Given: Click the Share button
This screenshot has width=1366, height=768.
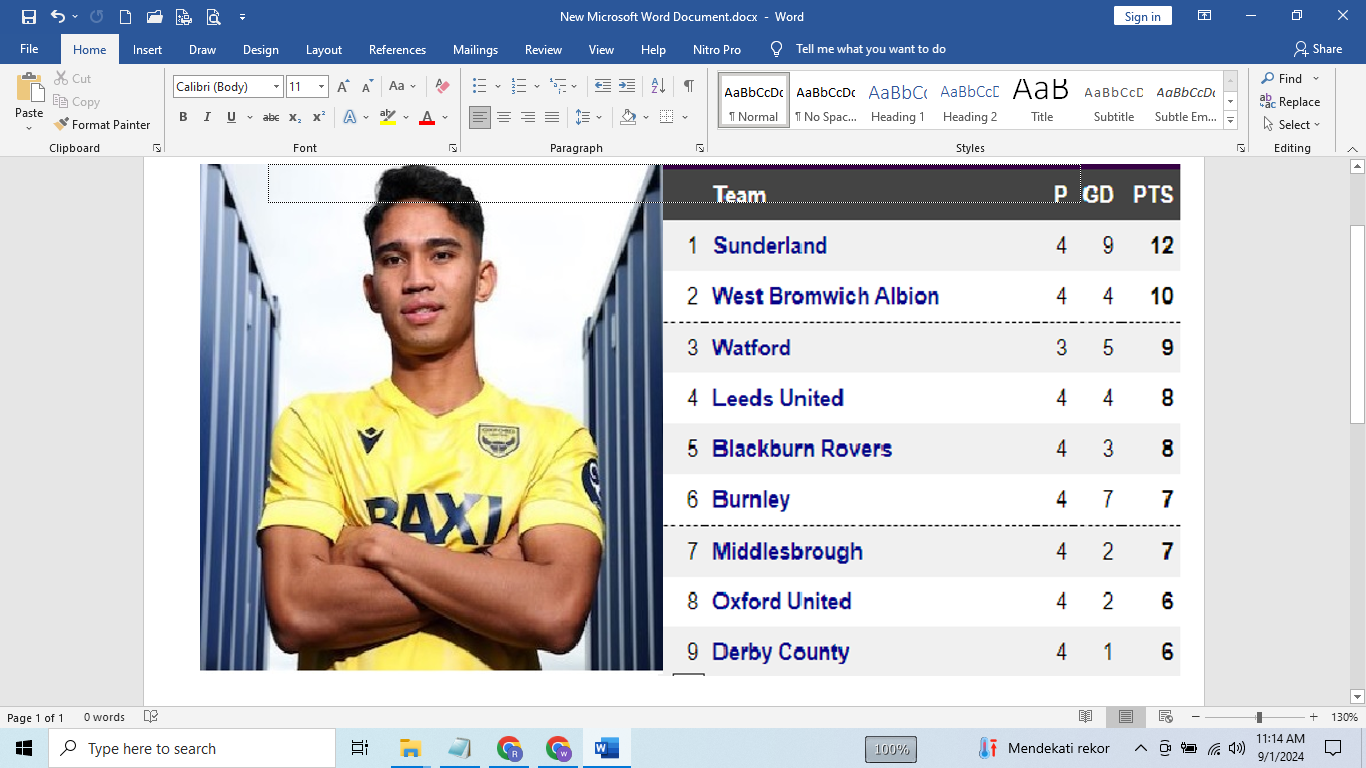Looking at the screenshot, I should [x=1318, y=49].
